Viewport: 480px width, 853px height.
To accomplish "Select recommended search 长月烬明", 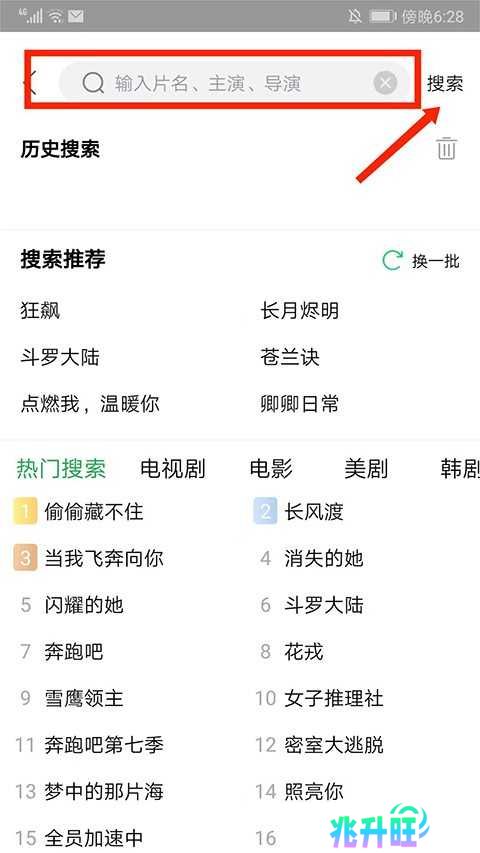I will coord(300,311).
